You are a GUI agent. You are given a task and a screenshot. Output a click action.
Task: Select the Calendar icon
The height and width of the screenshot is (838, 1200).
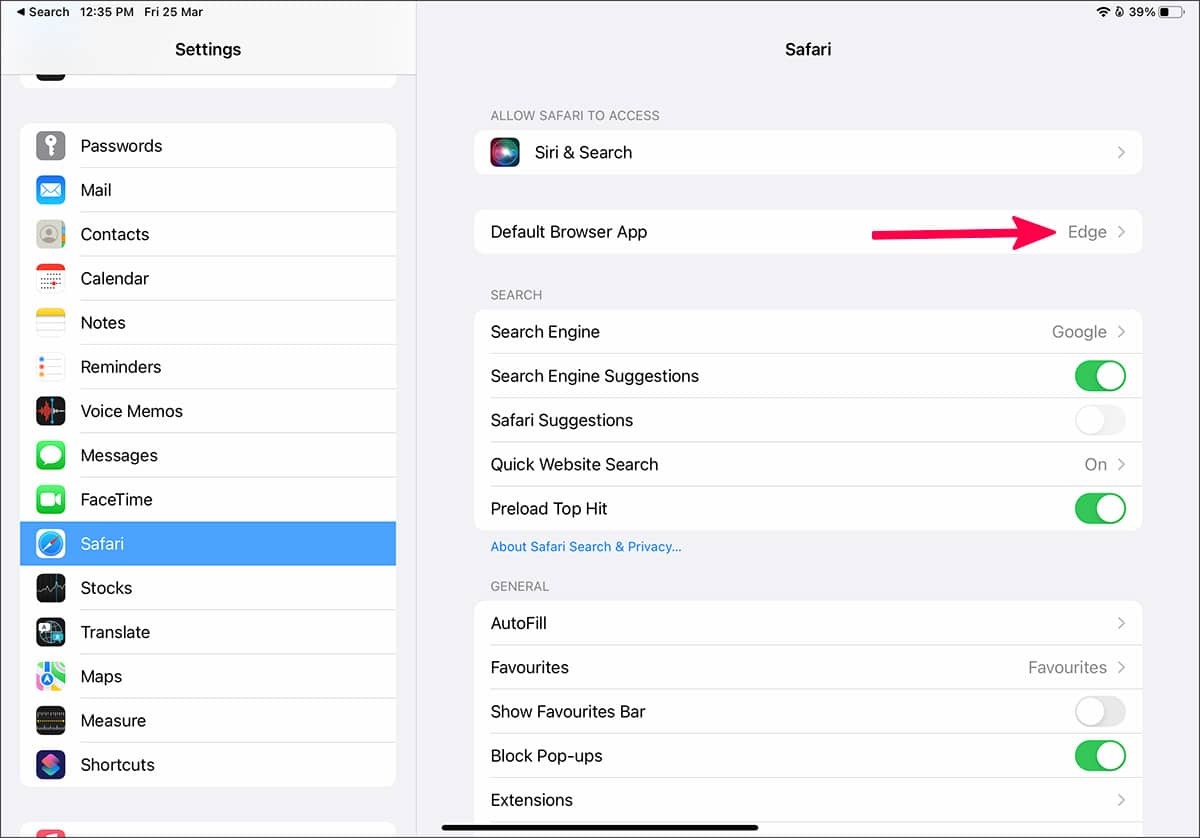point(51,278)
